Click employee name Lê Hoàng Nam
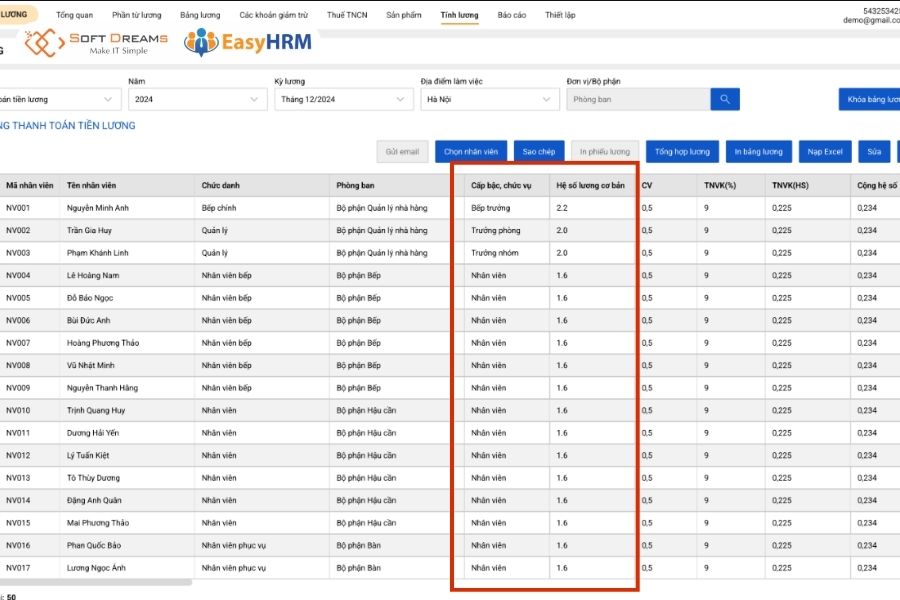The height and width of the screenshot is (600, 900). click(x=93, y=276)
